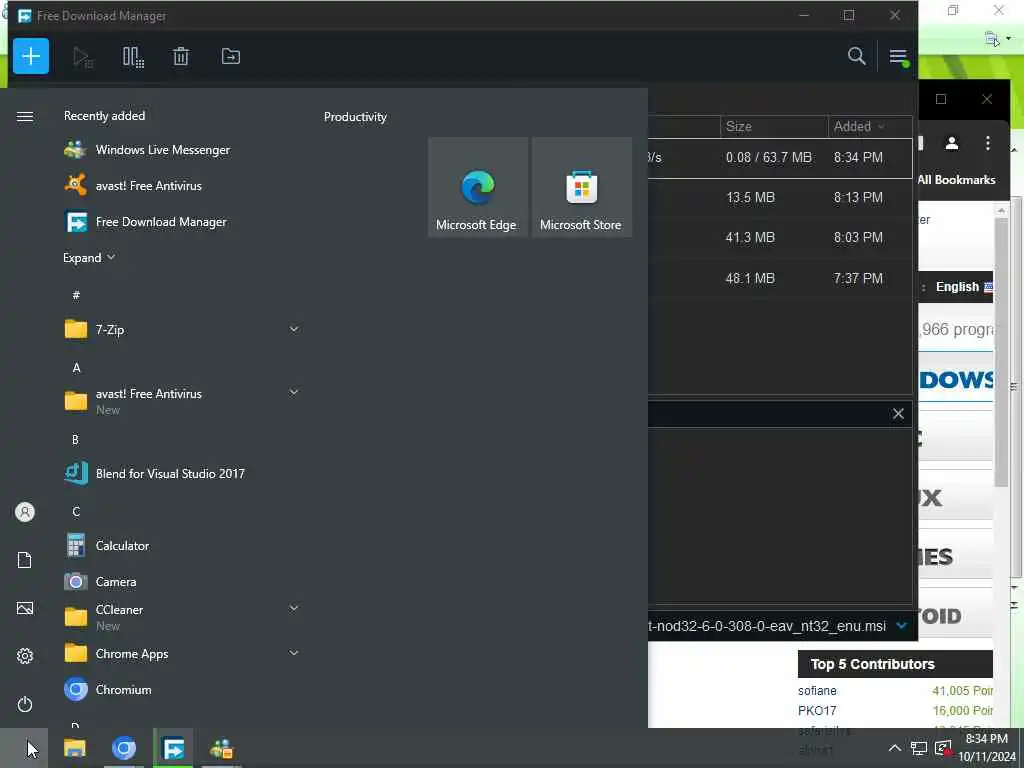Open Settings gear in Start sidebar
1024x768 pixels.
click(x=25, y=656)
